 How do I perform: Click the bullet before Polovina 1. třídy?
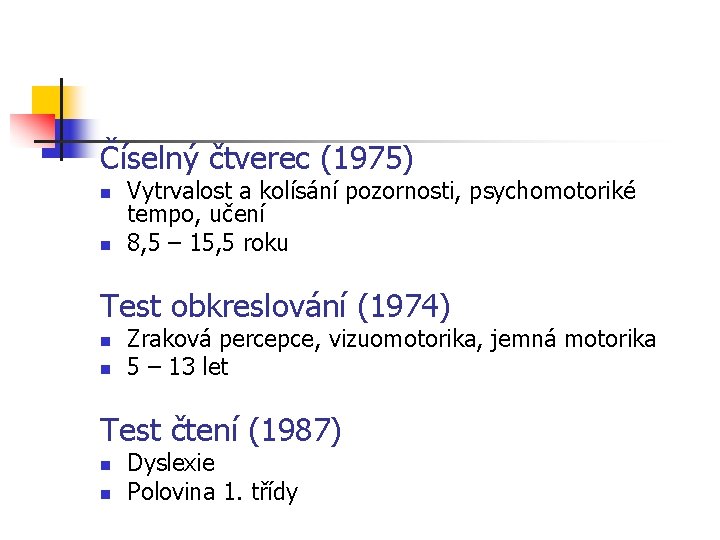point(106,494)
